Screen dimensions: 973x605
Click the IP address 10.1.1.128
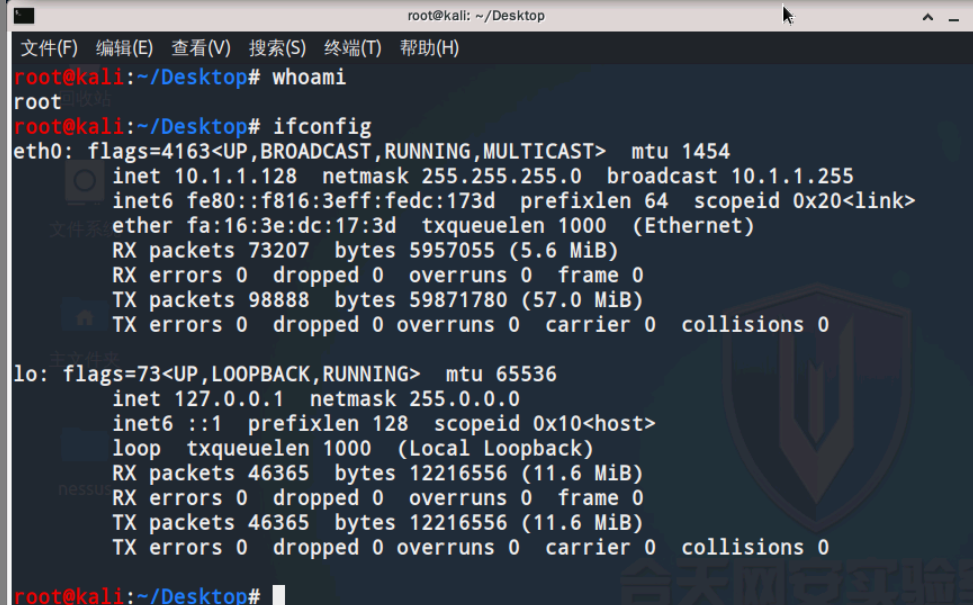[235, 176]
